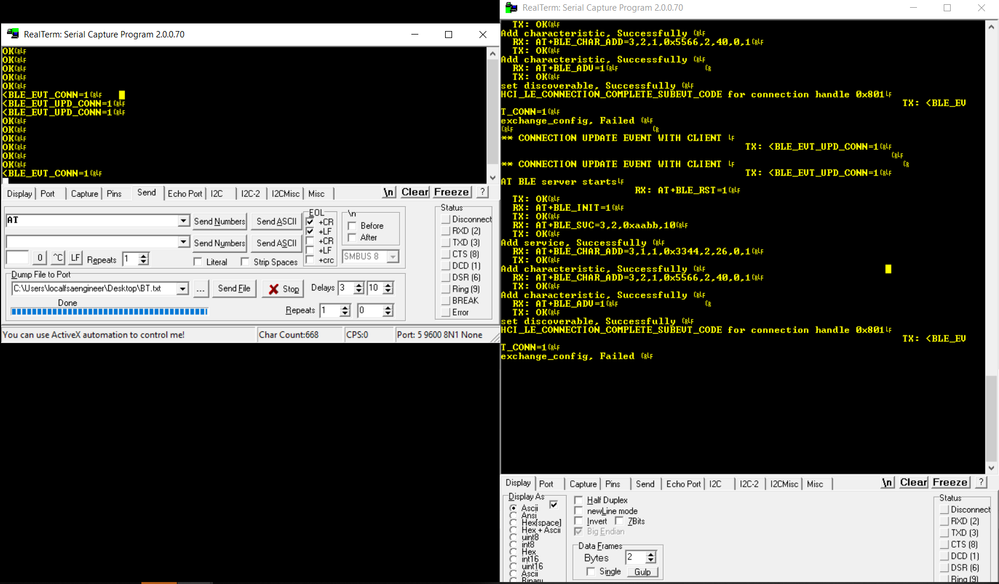Click the red X Stop button in left window
Screen dimensions: 999x584
tap(283, 288)
